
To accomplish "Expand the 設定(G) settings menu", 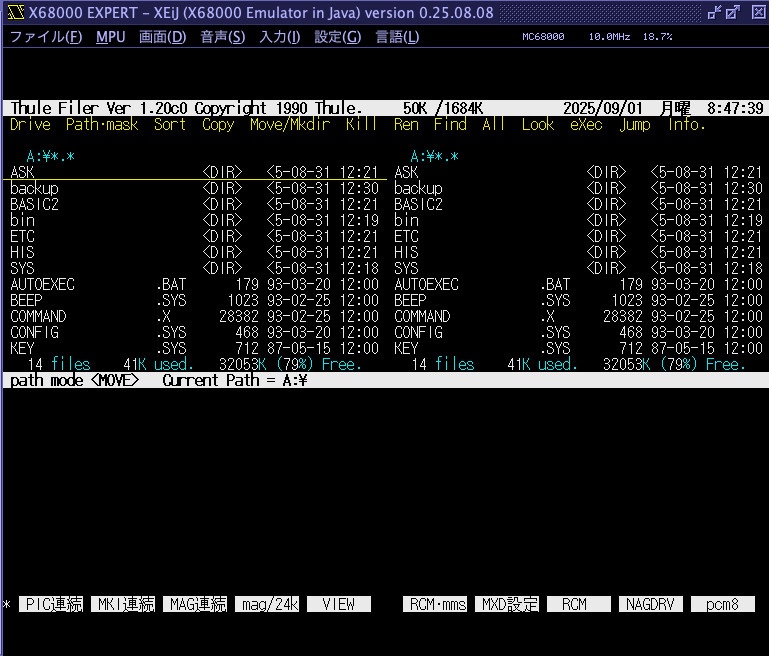I will tap(338, 37).
